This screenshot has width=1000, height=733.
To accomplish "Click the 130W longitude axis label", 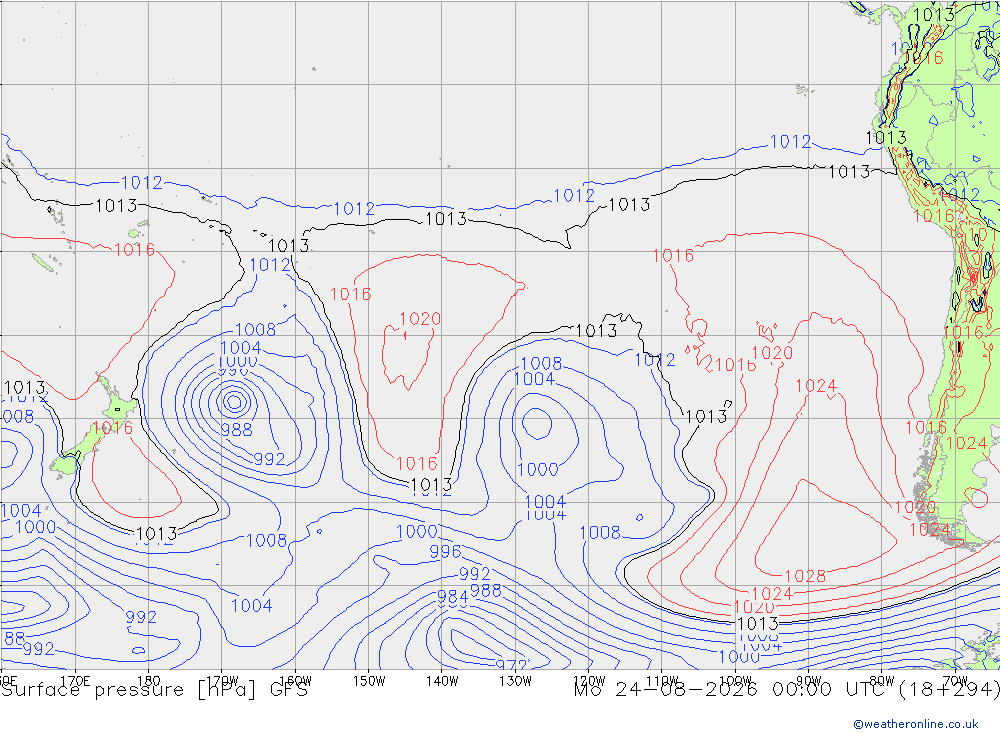I will tap(515, 681).
